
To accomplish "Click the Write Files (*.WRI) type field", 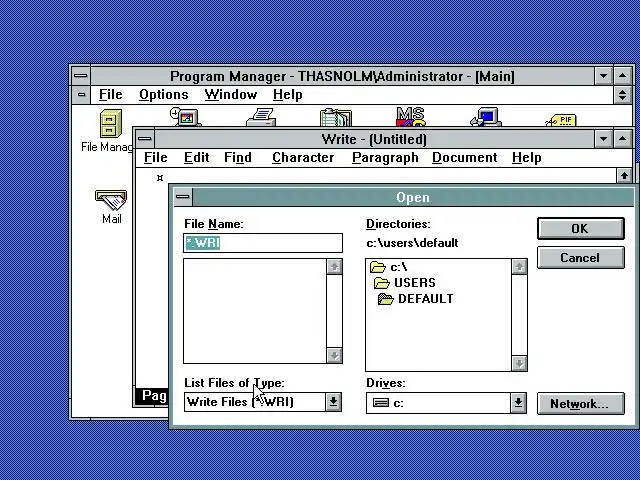I will pos(255,402).
